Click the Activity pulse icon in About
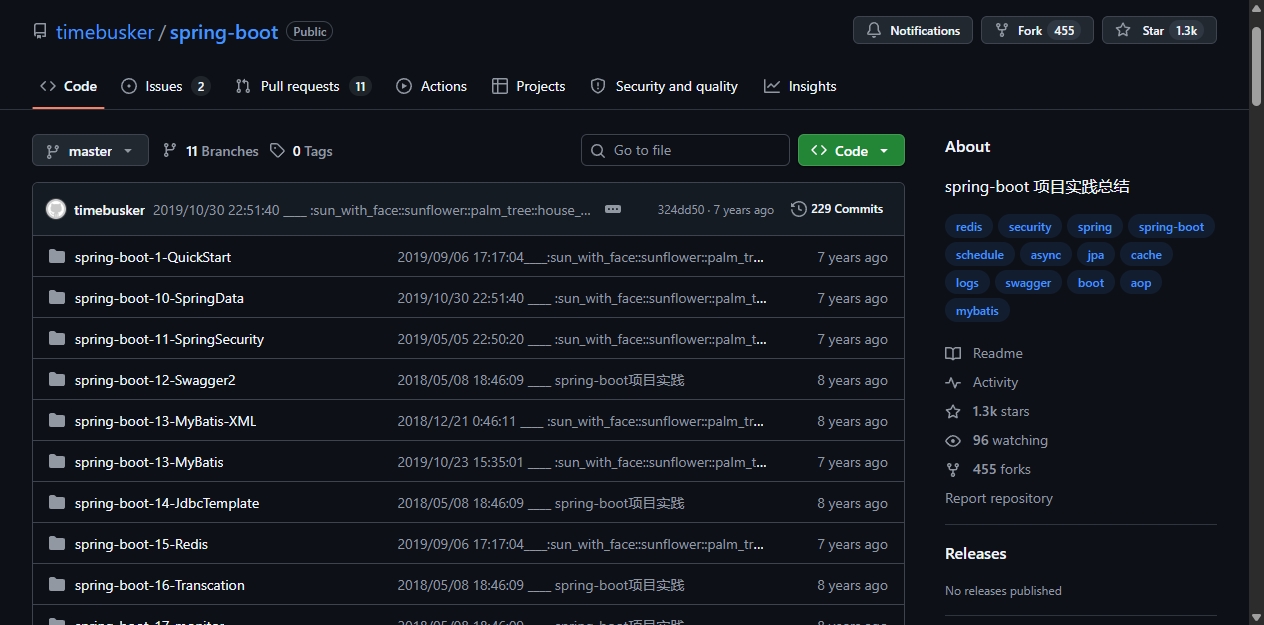This screenshot has width=1264, height=625. tap(953, 382)
